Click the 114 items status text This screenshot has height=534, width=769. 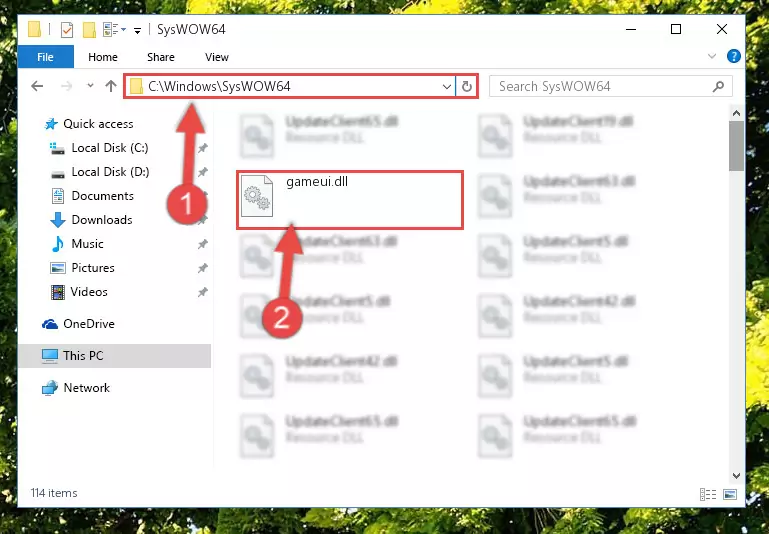[54, 493]
